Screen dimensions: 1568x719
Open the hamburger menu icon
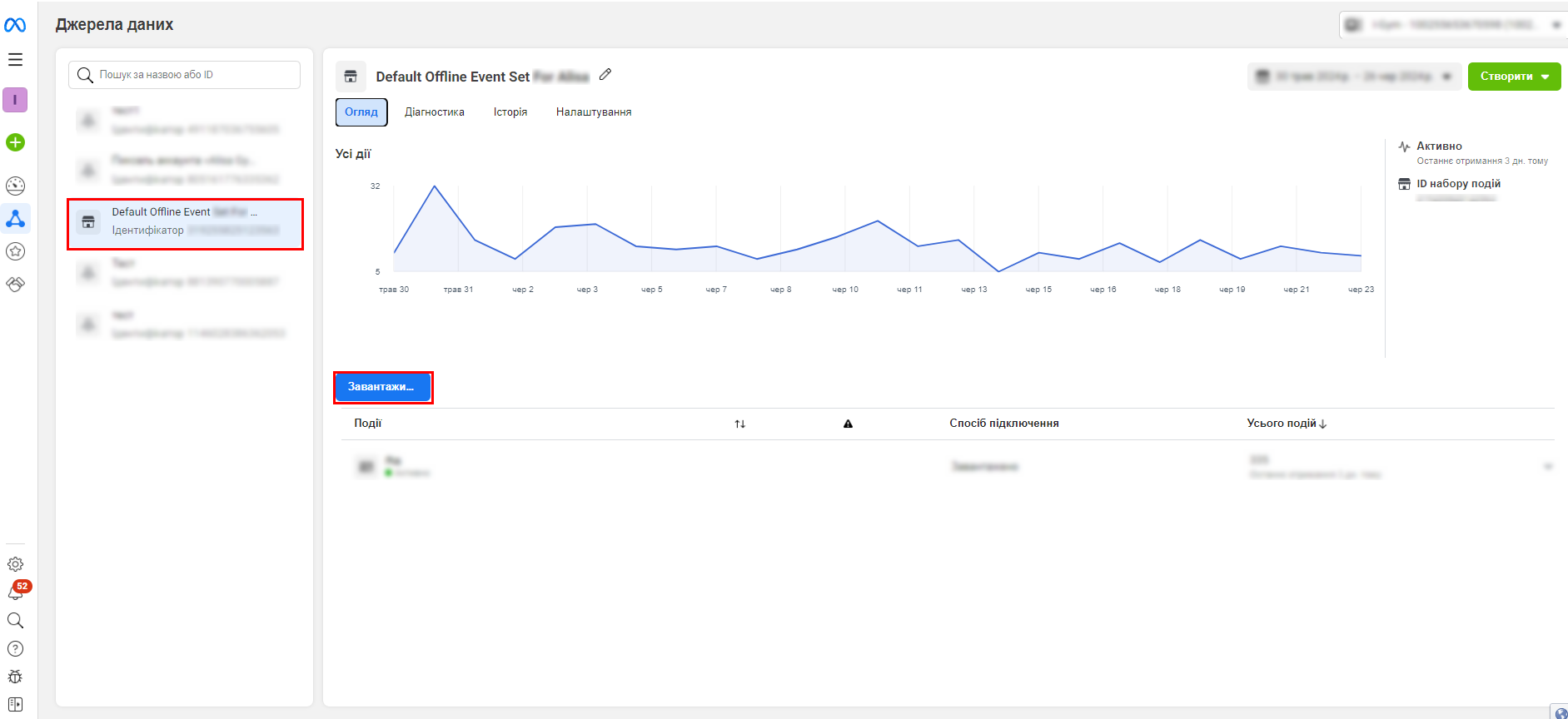click(x=15, y=60)
